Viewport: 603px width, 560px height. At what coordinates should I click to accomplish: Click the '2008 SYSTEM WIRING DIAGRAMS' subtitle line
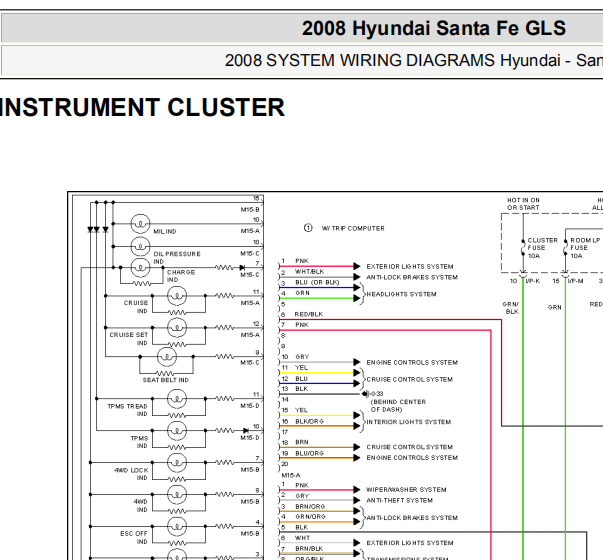click(x=414, y=60)
